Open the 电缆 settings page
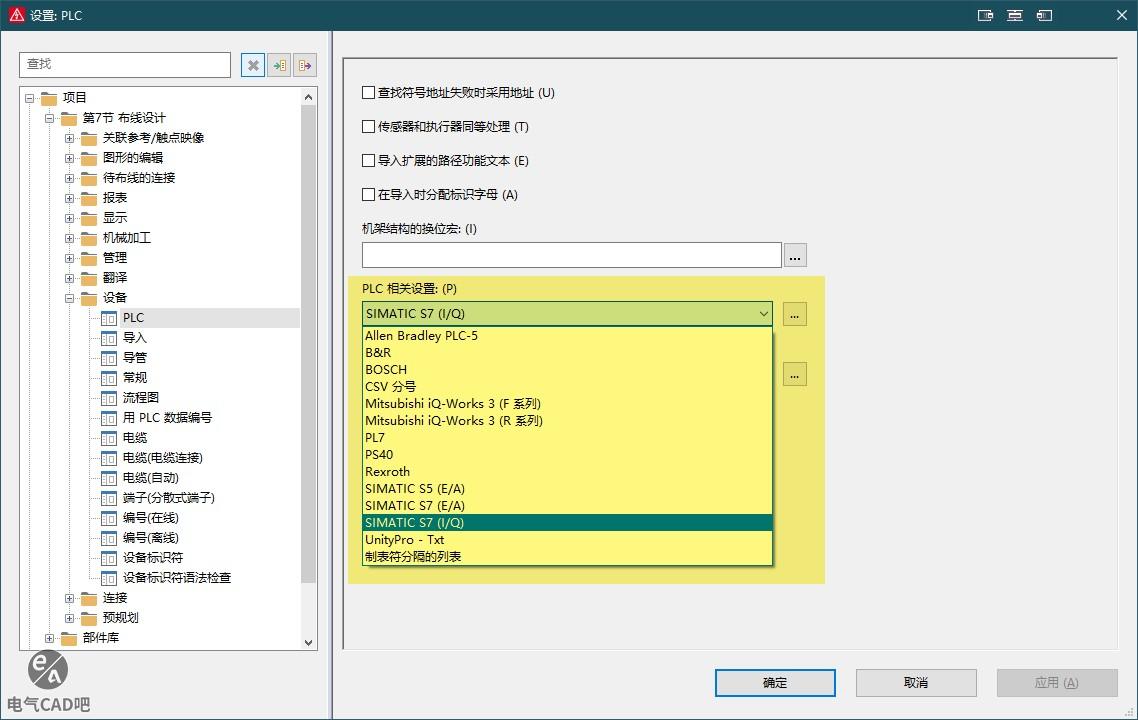This screenshot has height=720, width=1138. click(134, 438)
